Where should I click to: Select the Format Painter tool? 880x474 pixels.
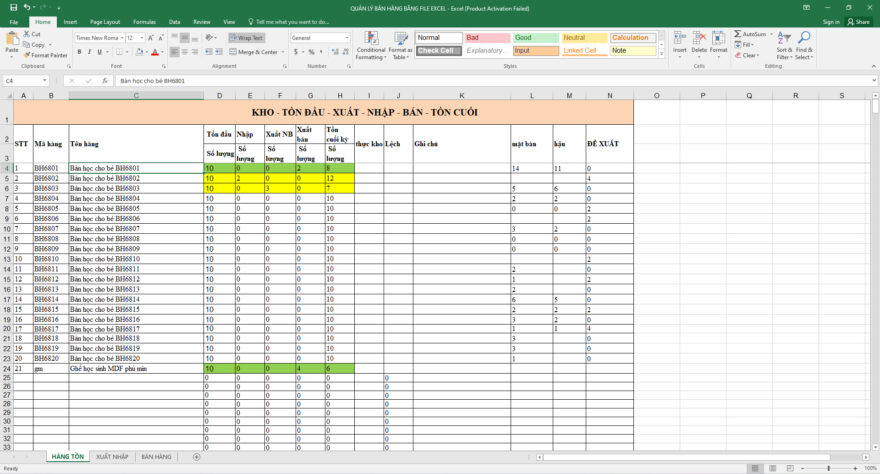(48, 55)
